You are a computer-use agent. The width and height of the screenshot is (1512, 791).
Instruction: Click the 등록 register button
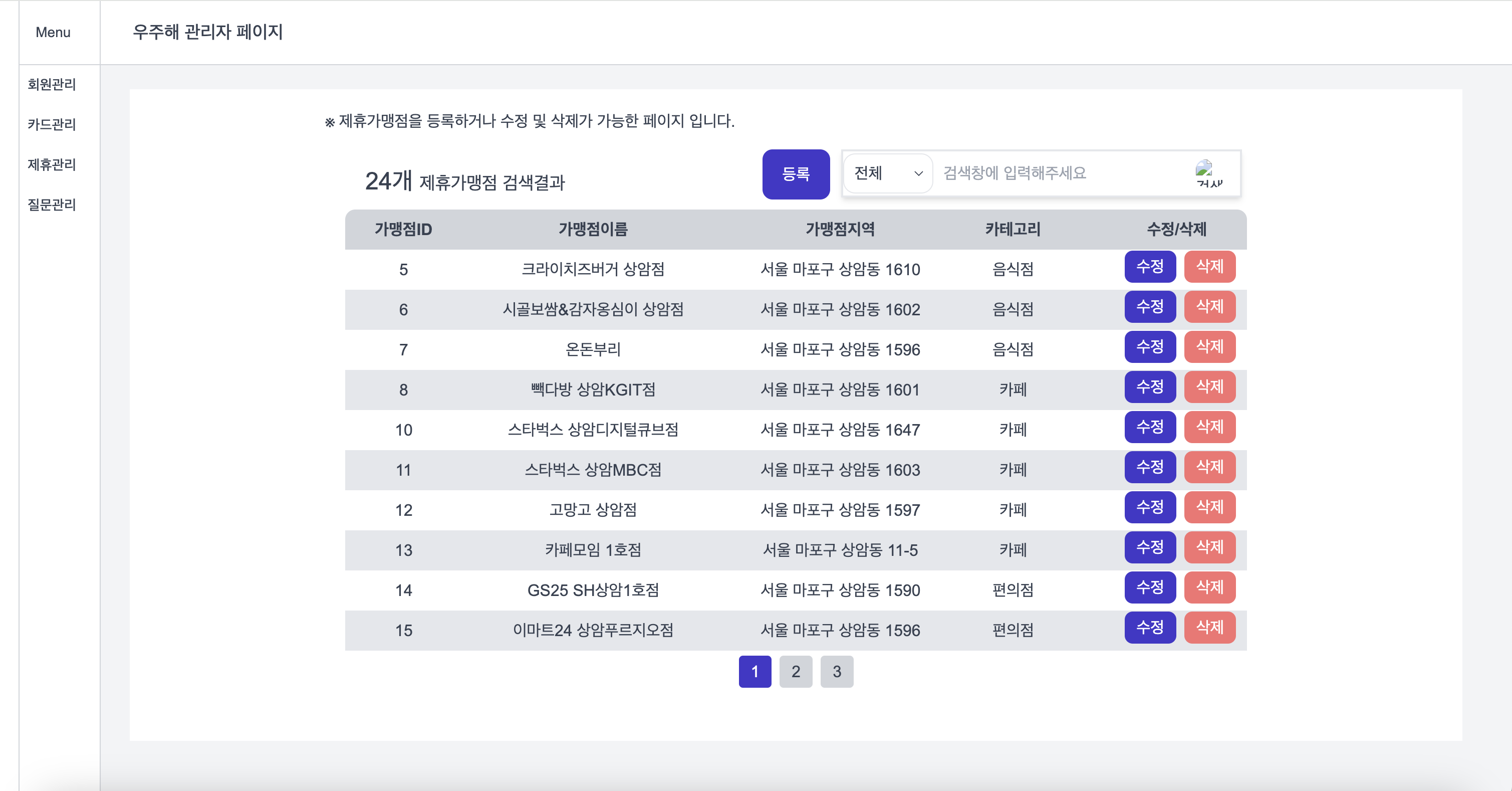tap(795, 174)
